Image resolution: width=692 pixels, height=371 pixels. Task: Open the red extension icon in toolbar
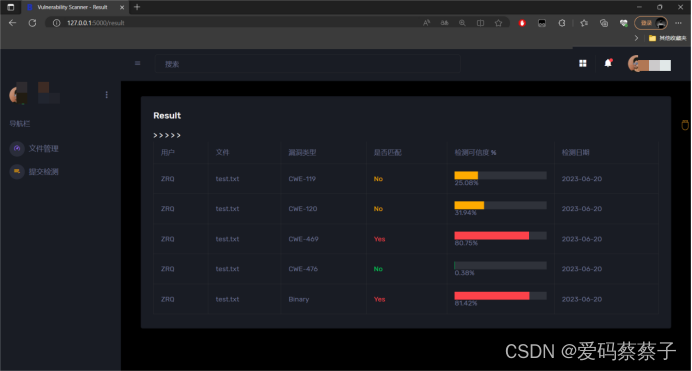point(522,23)
